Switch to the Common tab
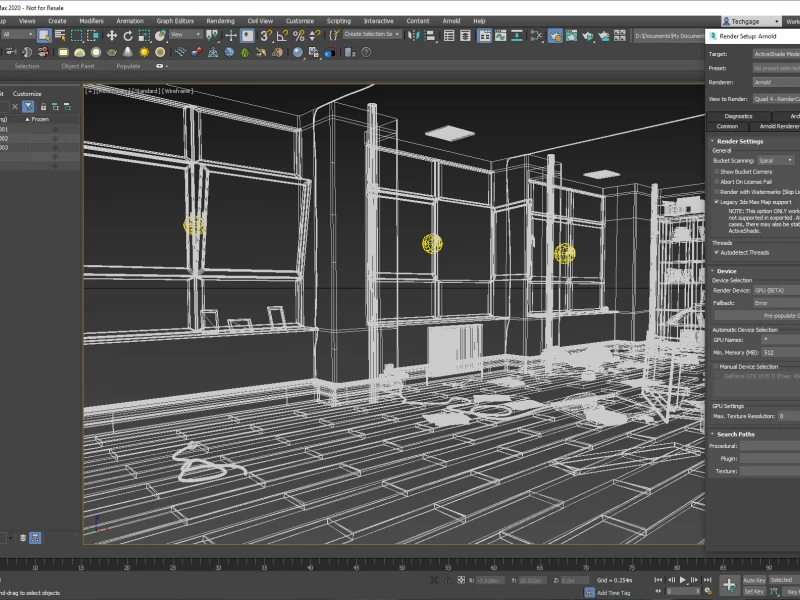The image size is (800, 600). coord(727,127)
